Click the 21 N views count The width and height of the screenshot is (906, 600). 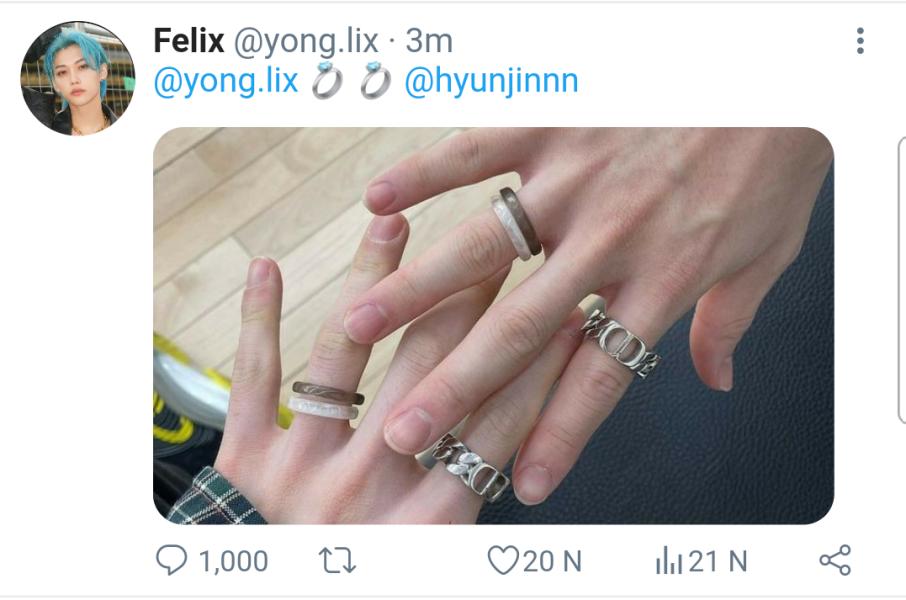(x=718, y=561)
